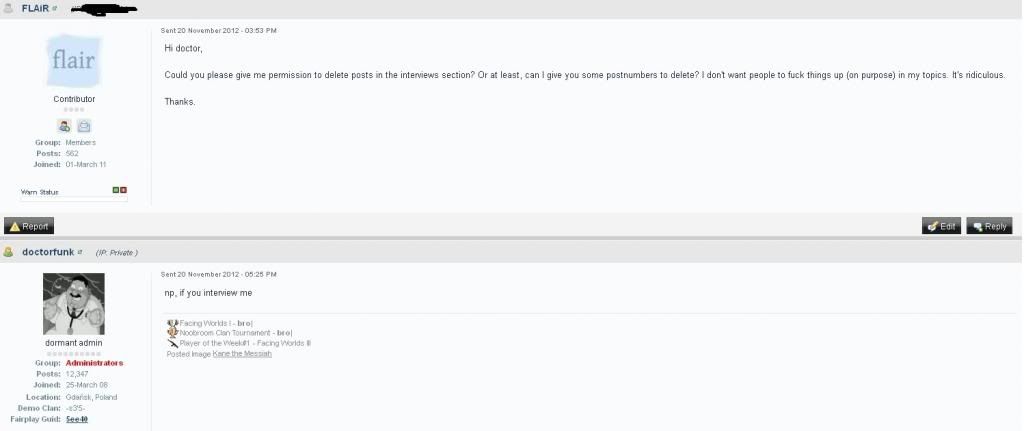The height and width of the screenshot is (431, 1024).
Task: Click the Player of the Week award icon
Action: coord(172,343)
